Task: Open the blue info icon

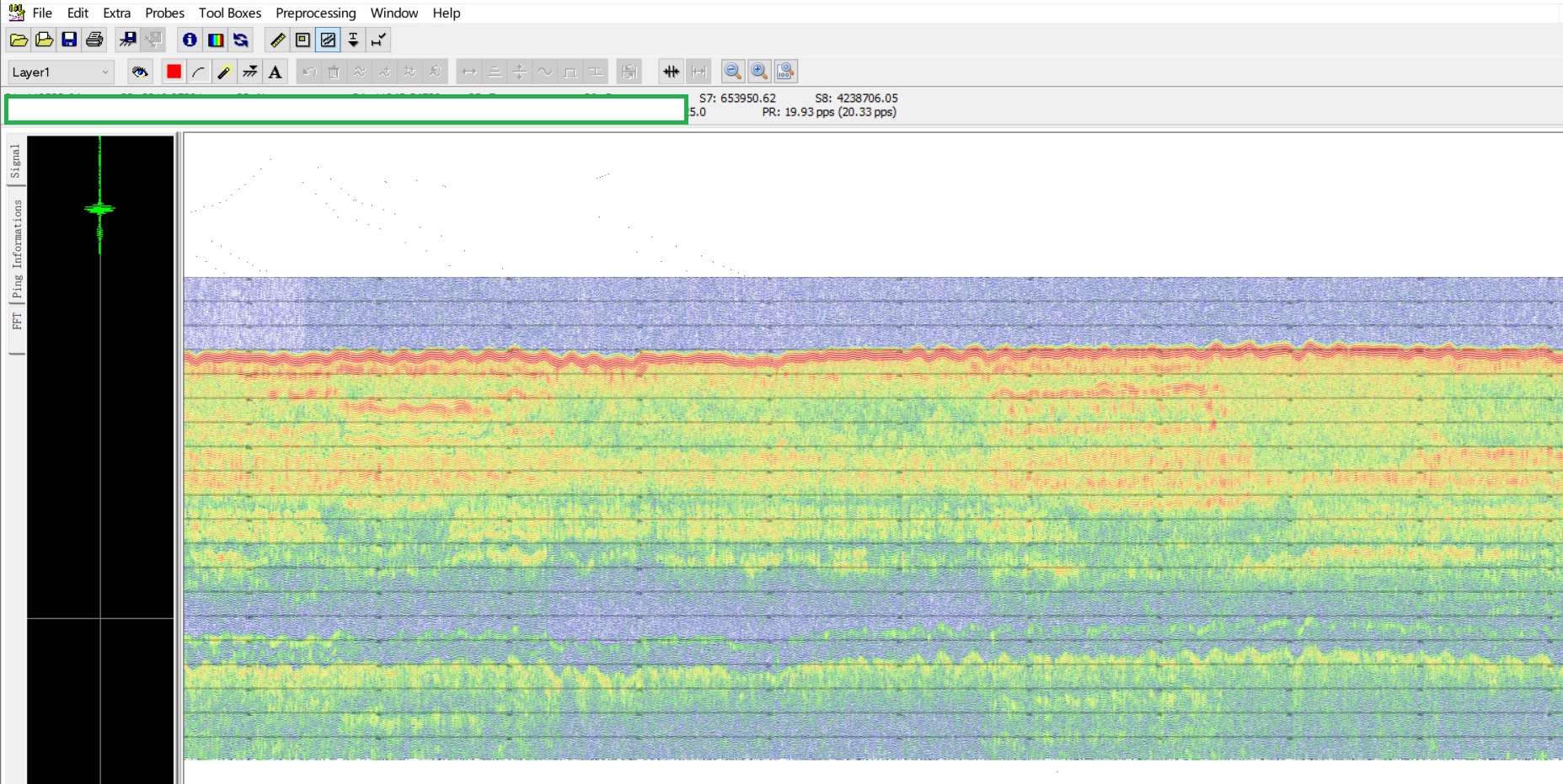Action: [190, 40]
